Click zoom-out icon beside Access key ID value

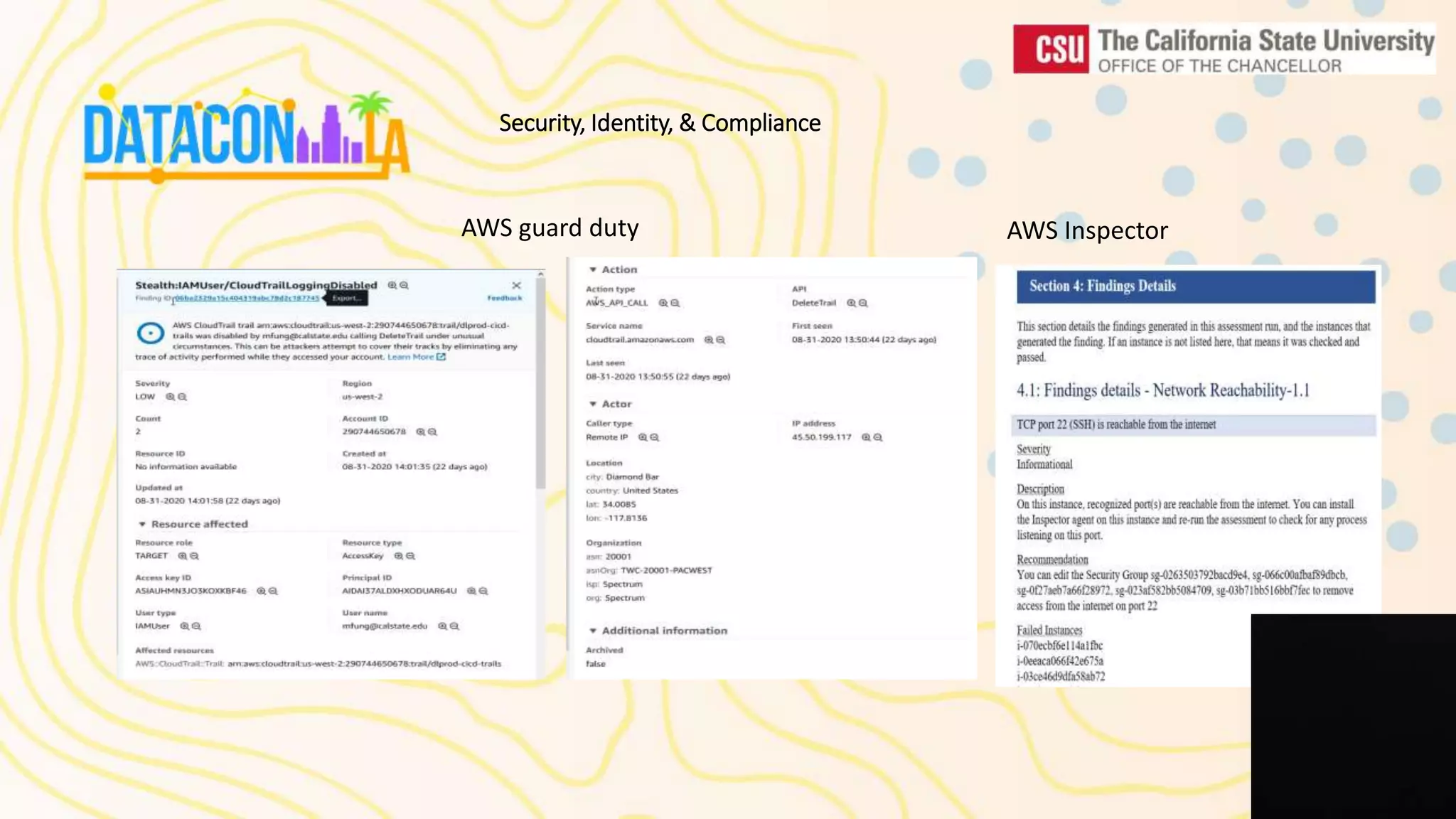pyautogui.click(x=273, y=591)
